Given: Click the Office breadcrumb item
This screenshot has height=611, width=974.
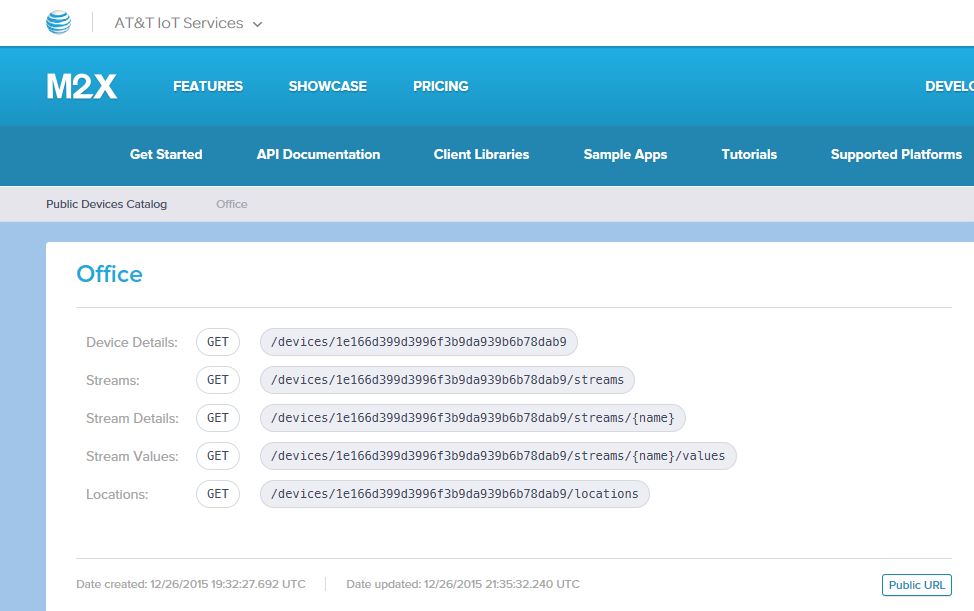Looking at the screenshot, I should 231,204.
